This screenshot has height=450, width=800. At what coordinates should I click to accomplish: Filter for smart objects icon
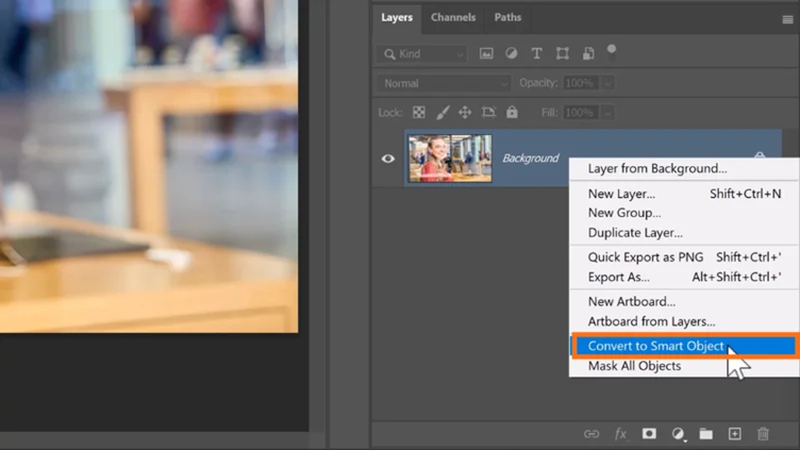588,54
